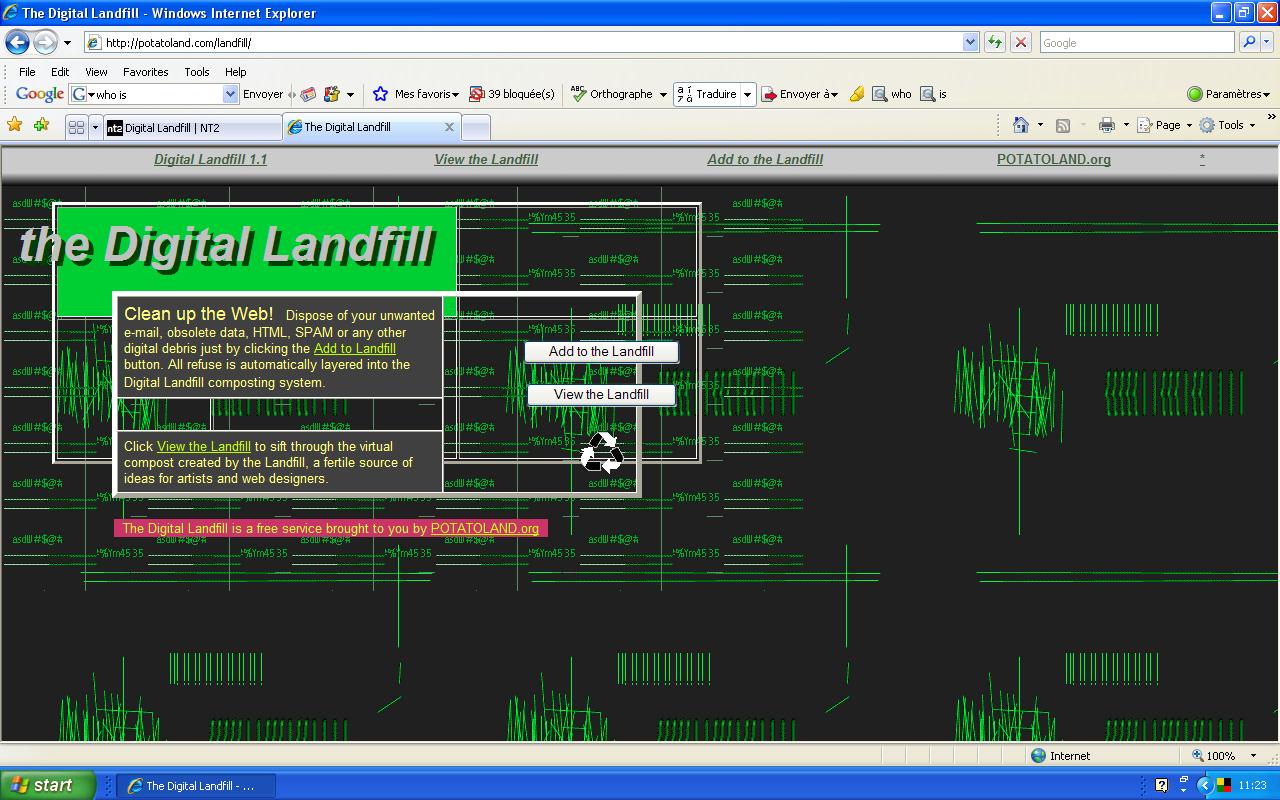Open the Traduire dropdown arrow
Screen dimensions: 1280x800
(x=747, y=94)
